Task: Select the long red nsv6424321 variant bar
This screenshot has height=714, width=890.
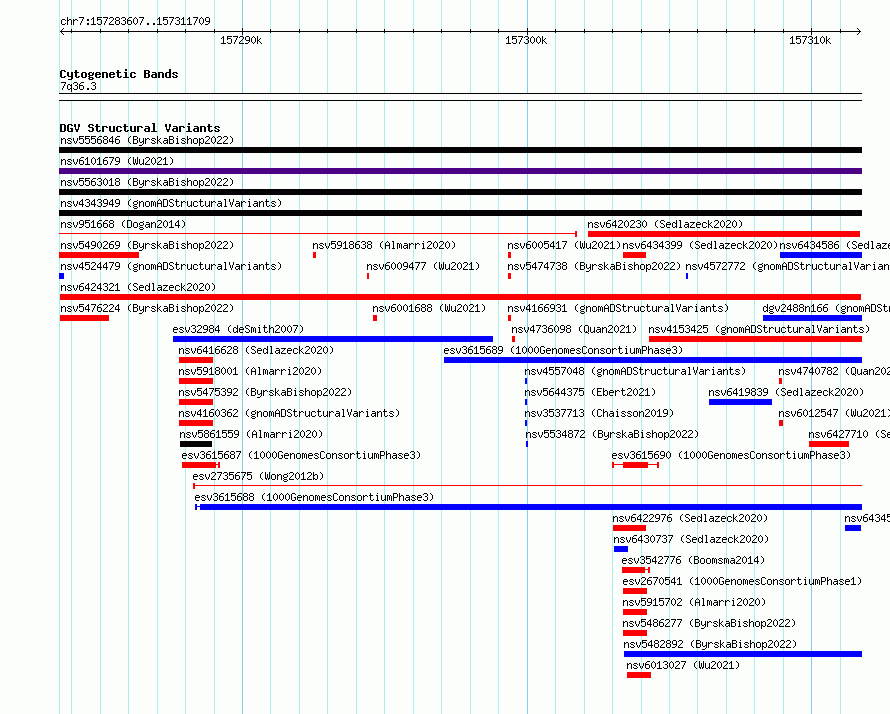Action: tap(460, 297)
